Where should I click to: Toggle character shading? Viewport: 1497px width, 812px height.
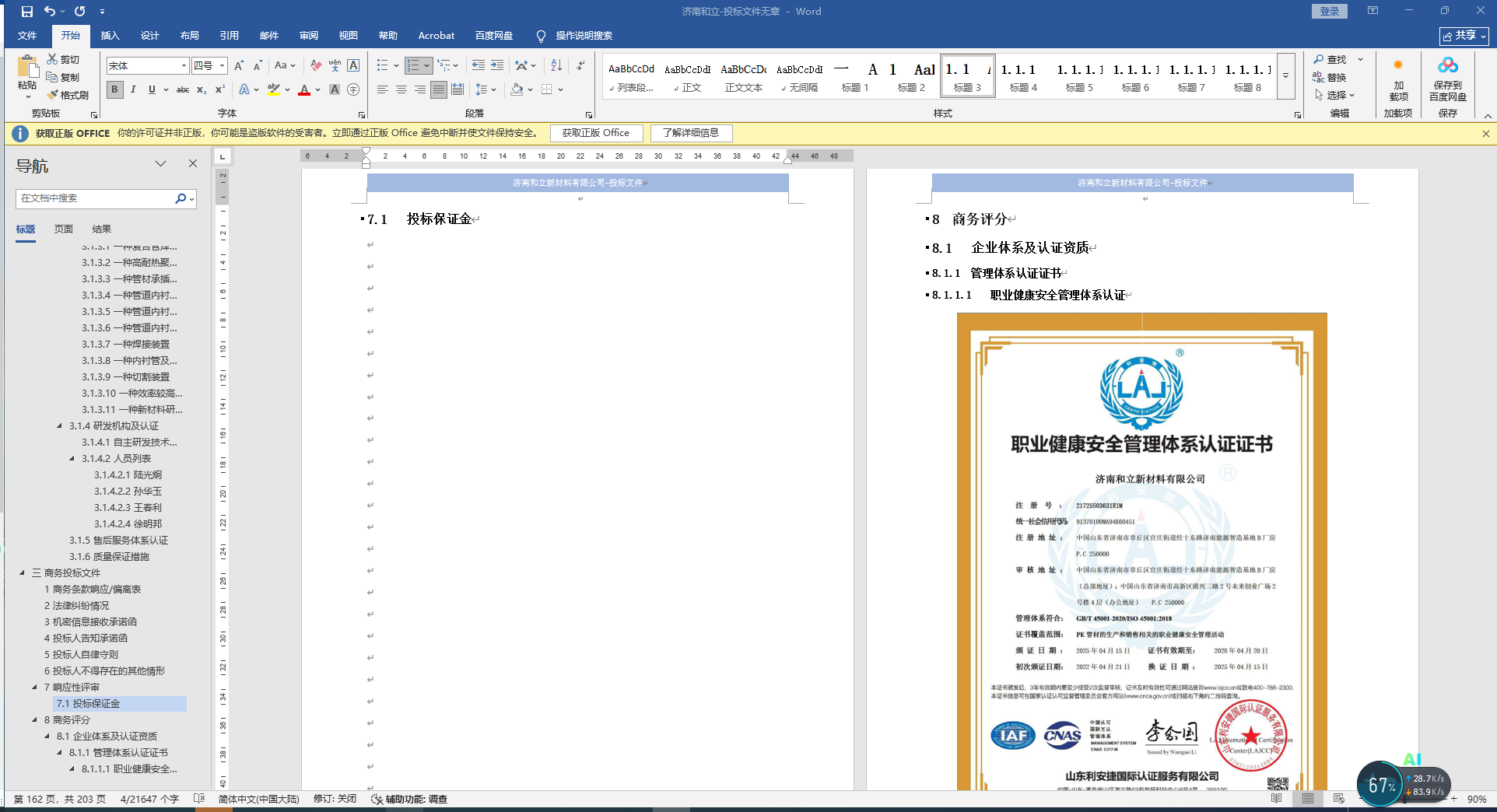[335, 89]
